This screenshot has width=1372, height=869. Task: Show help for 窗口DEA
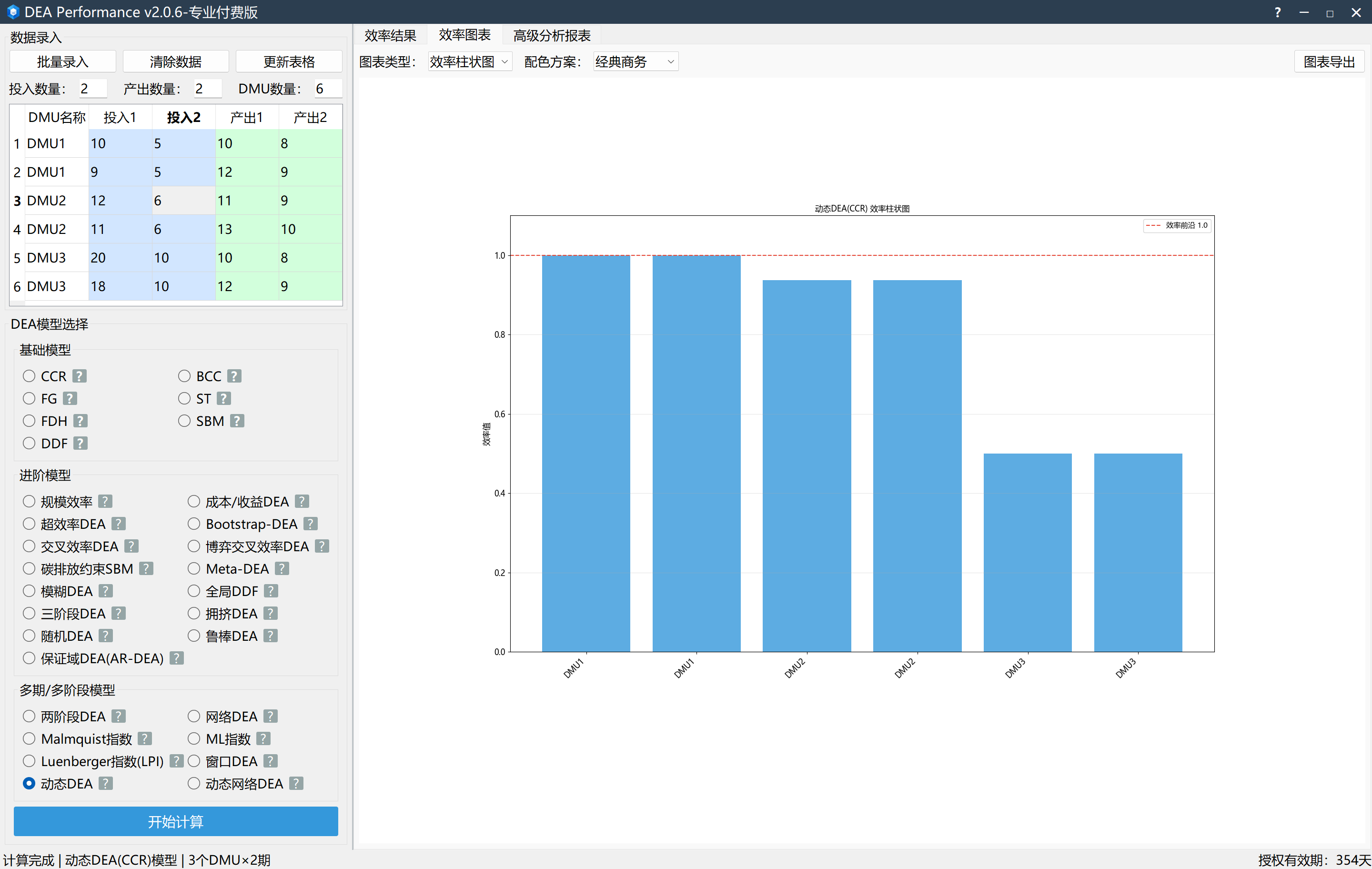pyautogui.click(x=271, y=761)
